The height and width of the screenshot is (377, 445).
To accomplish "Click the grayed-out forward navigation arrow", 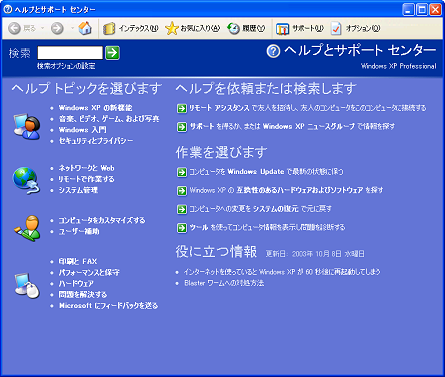I will pos(57,29).
